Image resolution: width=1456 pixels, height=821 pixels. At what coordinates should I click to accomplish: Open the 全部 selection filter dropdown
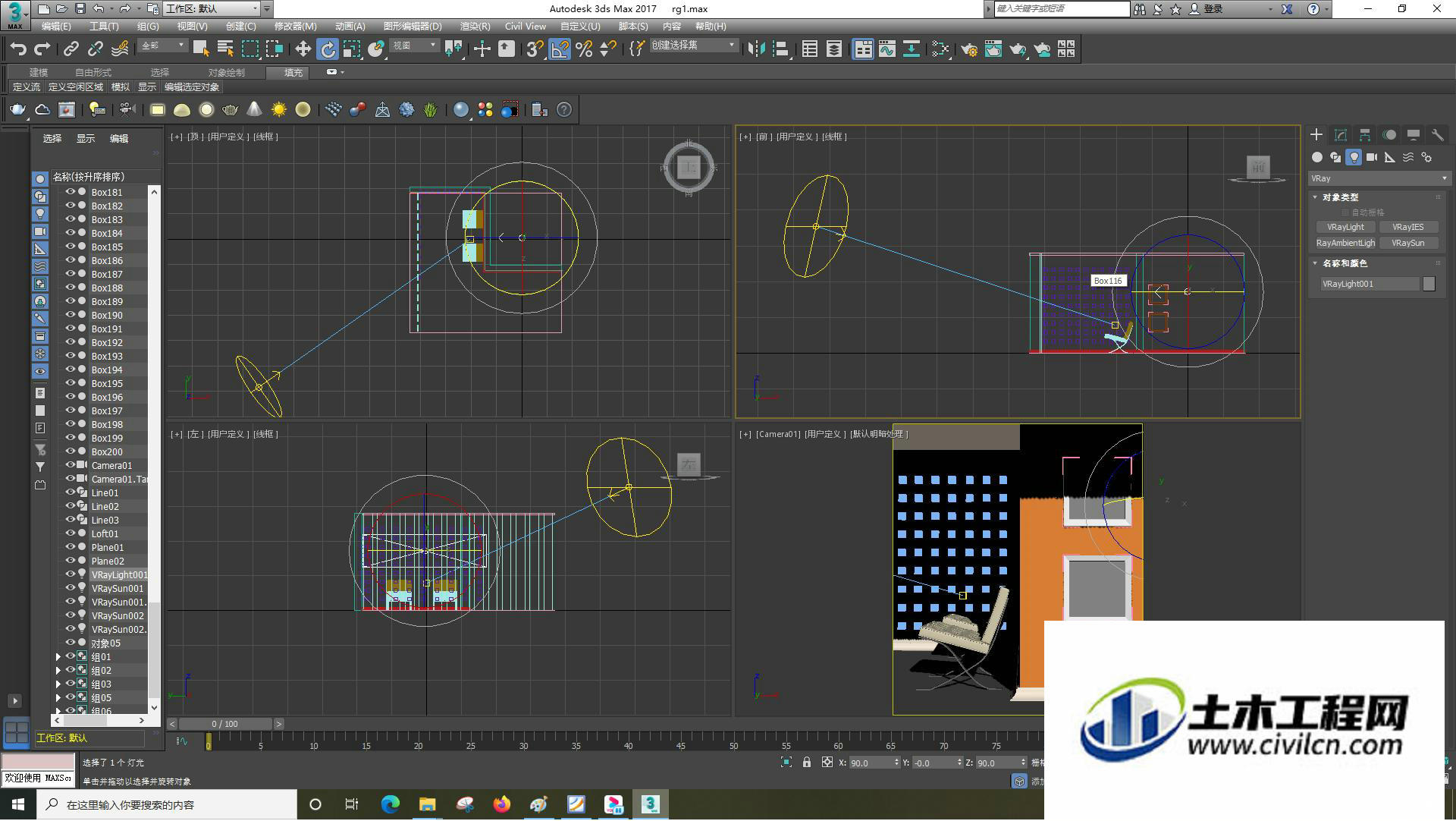[163, 46]
